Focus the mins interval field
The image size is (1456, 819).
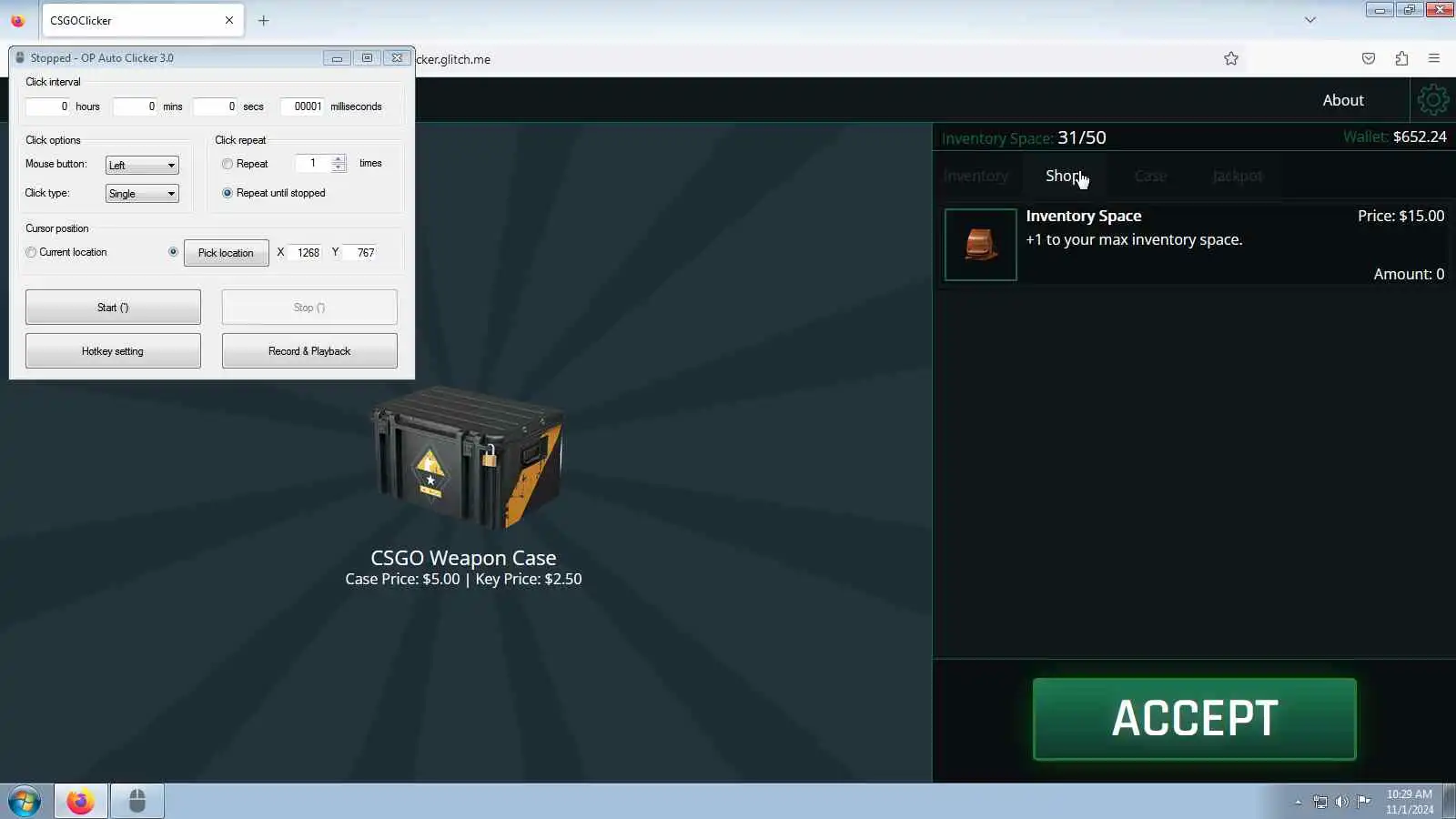point(135,106)
